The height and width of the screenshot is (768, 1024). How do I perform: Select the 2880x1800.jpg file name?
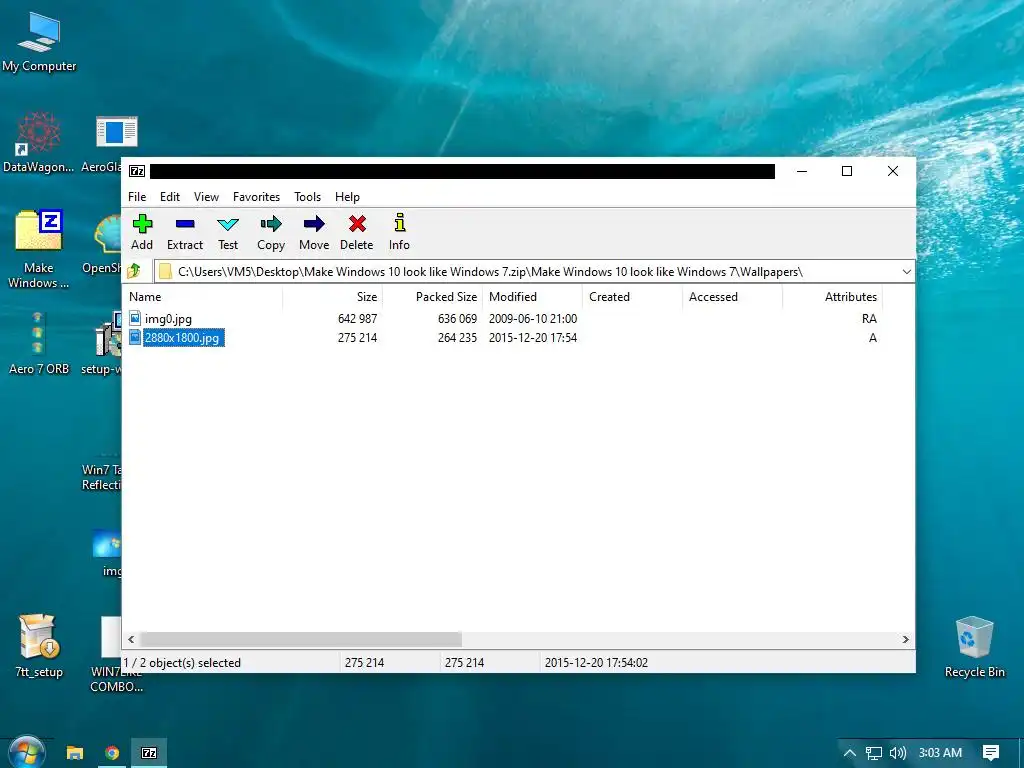tap(182, 338)
